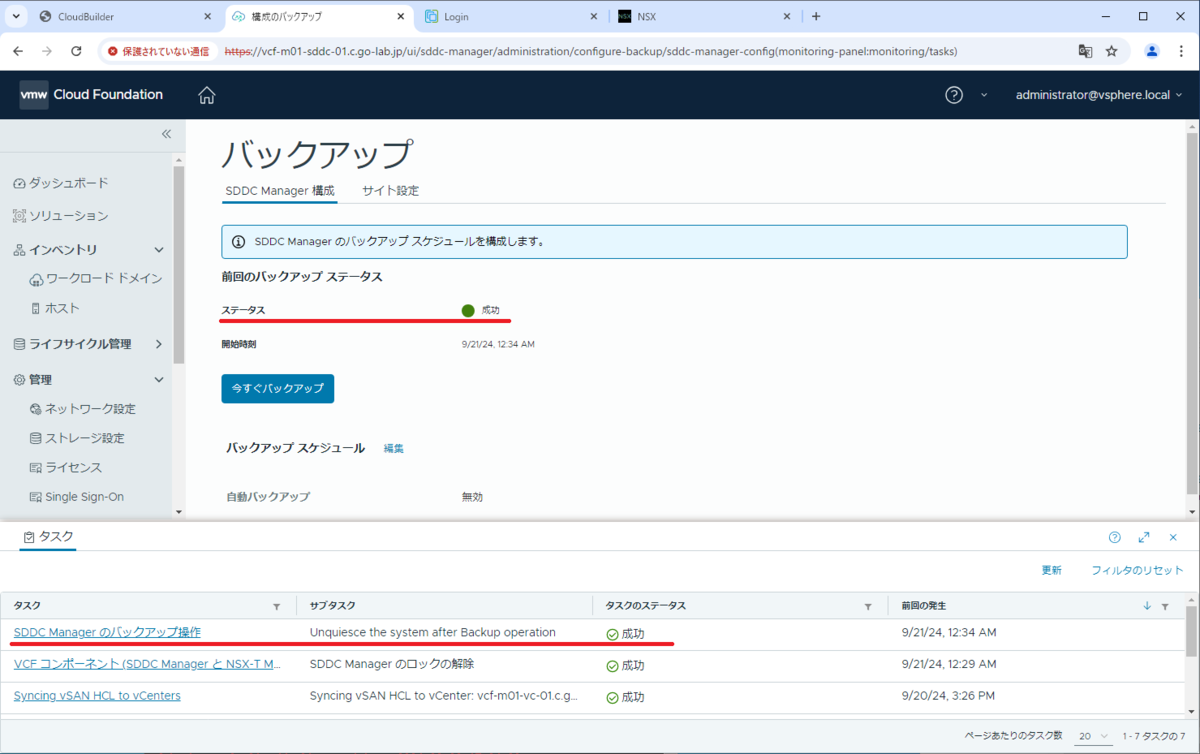Open ネットワーク設定 in sidebar
Screen dimensions: 1200x754
tap(83, 409)
